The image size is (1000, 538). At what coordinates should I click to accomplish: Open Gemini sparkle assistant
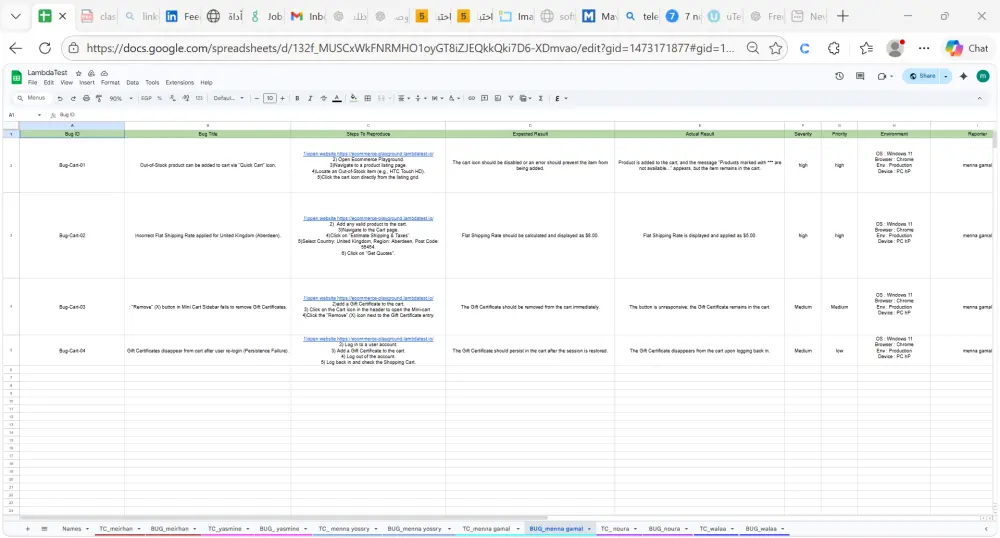[964, 76]
